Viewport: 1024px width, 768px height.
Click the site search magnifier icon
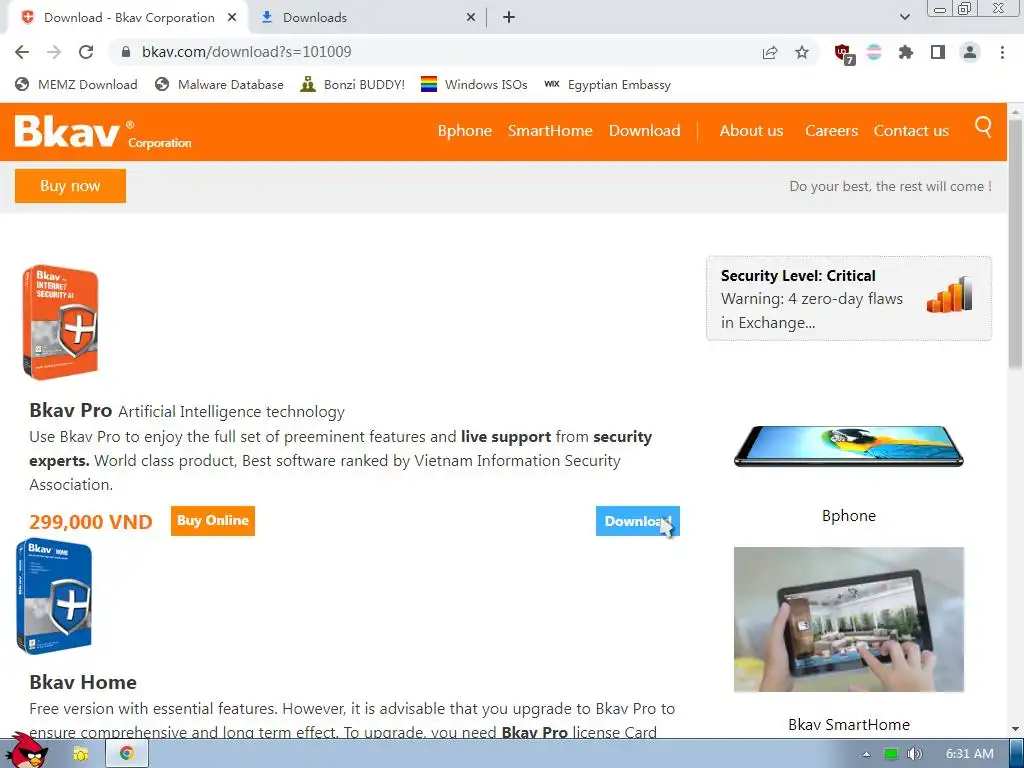984,126
